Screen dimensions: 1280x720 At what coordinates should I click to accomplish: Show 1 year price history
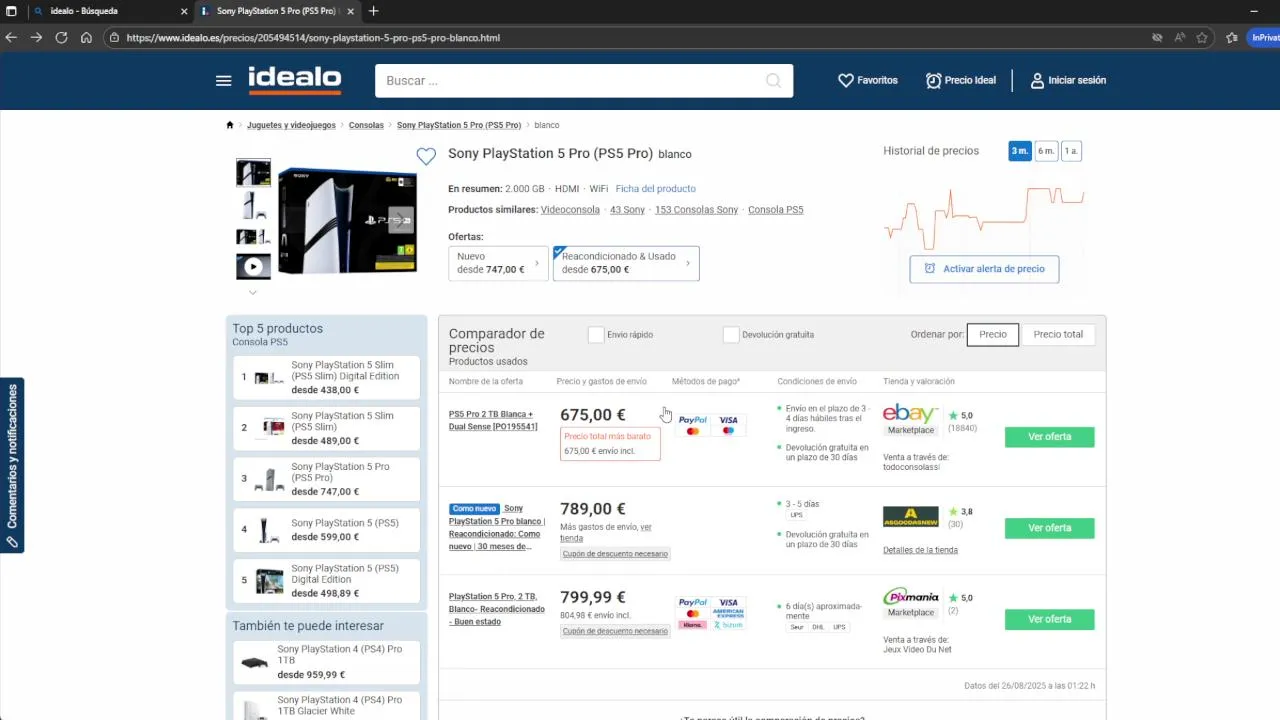[1071, 151]
